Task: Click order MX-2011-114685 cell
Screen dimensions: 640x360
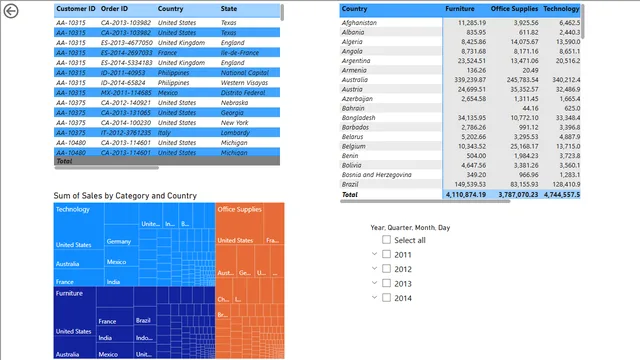Action: coord(126,93)
